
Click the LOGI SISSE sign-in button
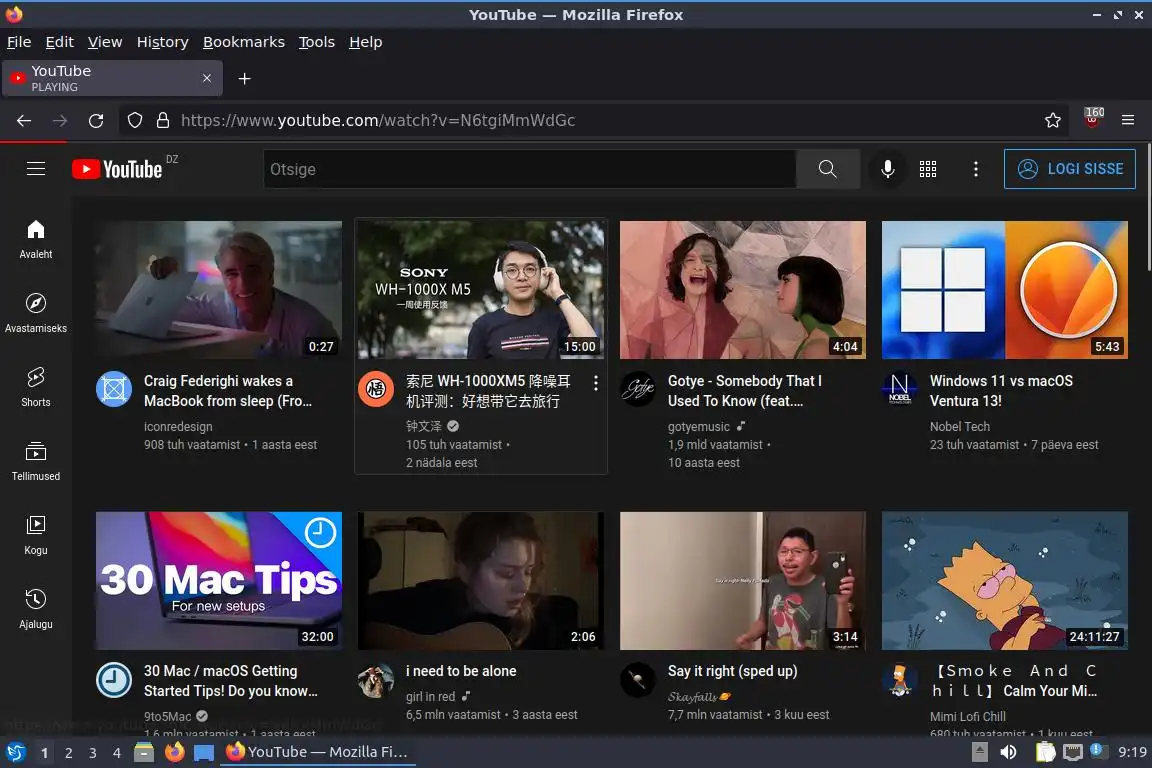click(x=1070, y=169)
